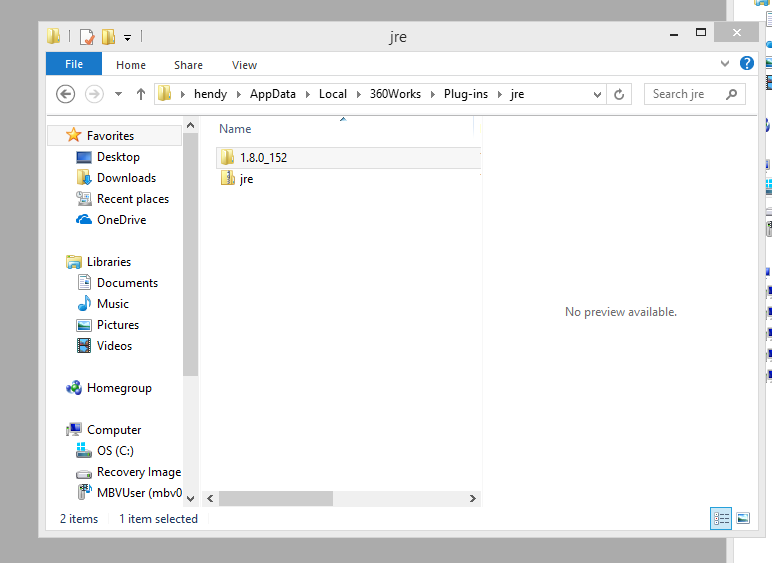
Task: Click the jre zipped folder icon
Action: (x=227, y=178)
